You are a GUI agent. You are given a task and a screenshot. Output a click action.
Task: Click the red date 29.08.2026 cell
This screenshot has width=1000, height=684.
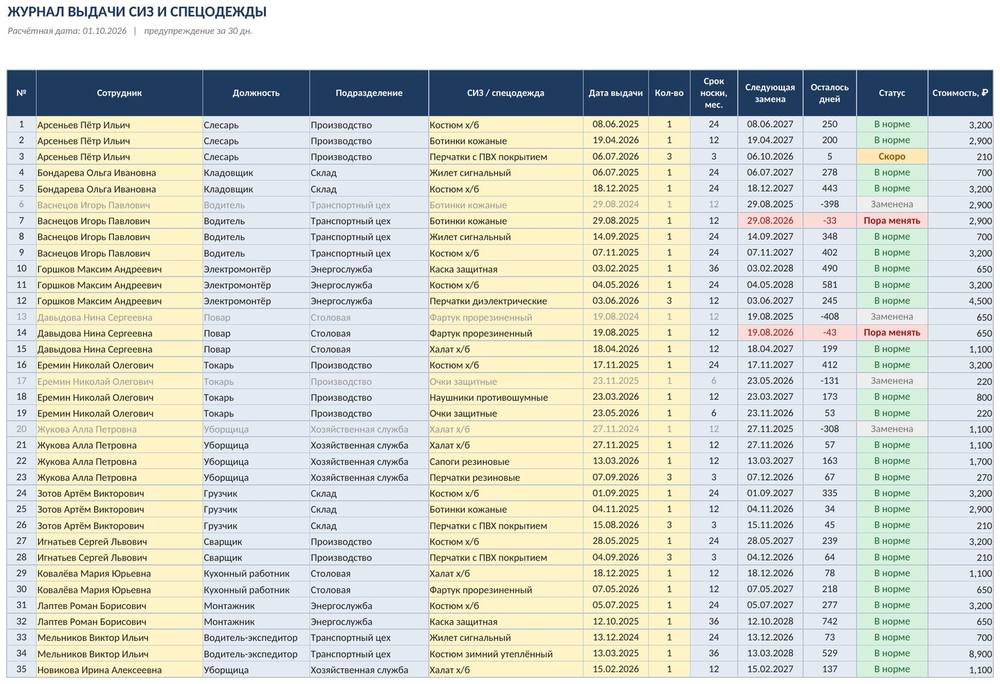click(770, 221)
